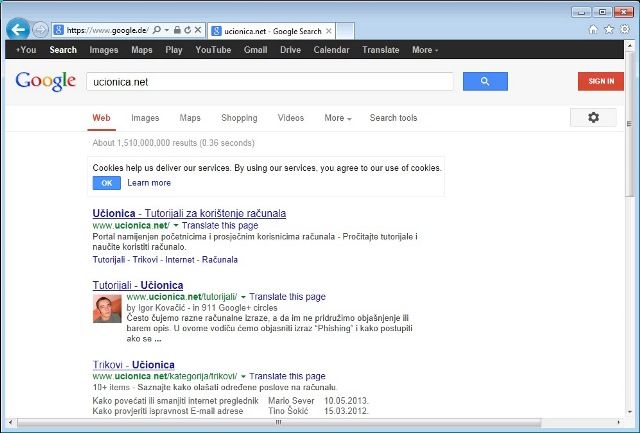Click Igor Kovačić author photo thumbnail
Image resolution: width=640 pixels, height=433 pixels.
107,309
